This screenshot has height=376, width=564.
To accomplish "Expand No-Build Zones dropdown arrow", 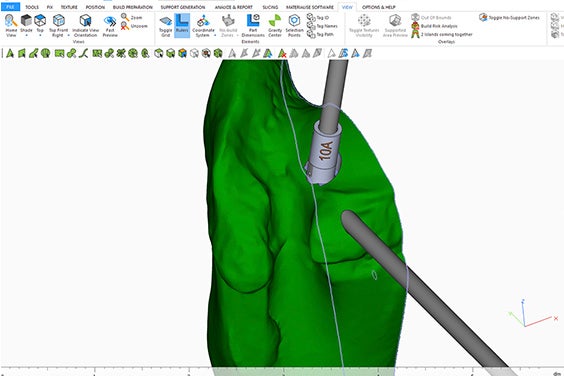I will click(237, 35).
